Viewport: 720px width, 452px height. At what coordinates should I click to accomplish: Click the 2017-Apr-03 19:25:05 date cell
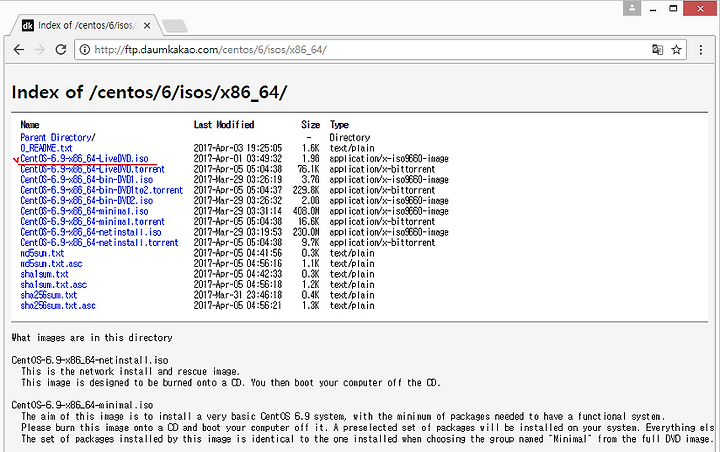coord(237,148)
